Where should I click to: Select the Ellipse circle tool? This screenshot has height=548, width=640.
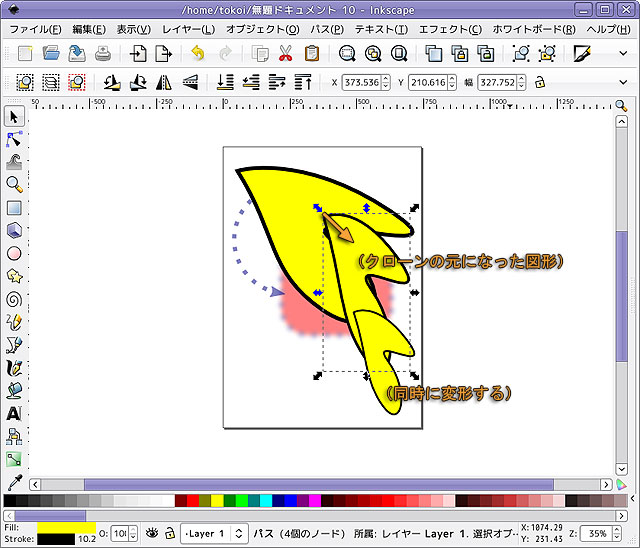(x=14, y=253)
